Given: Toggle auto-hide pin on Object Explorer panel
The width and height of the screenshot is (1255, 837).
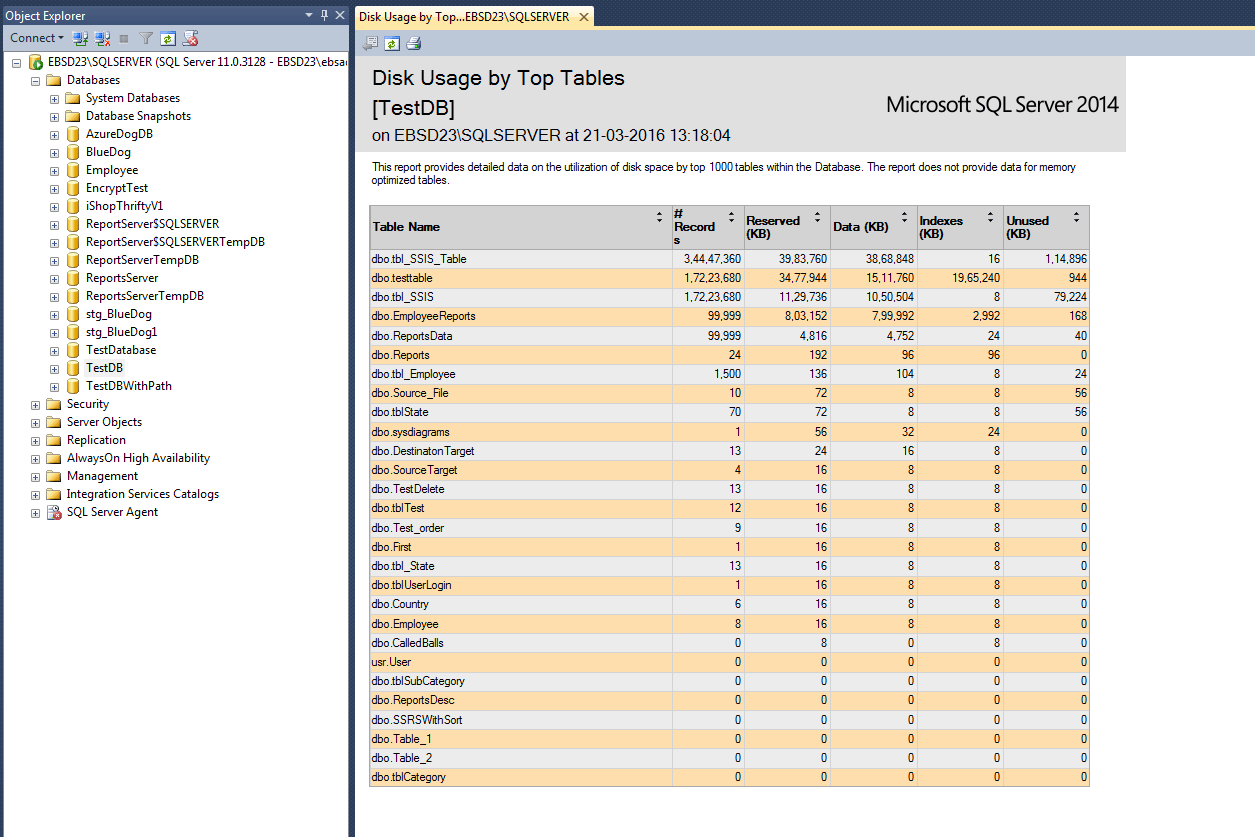Looking at the screenshot, I should 325,15.
